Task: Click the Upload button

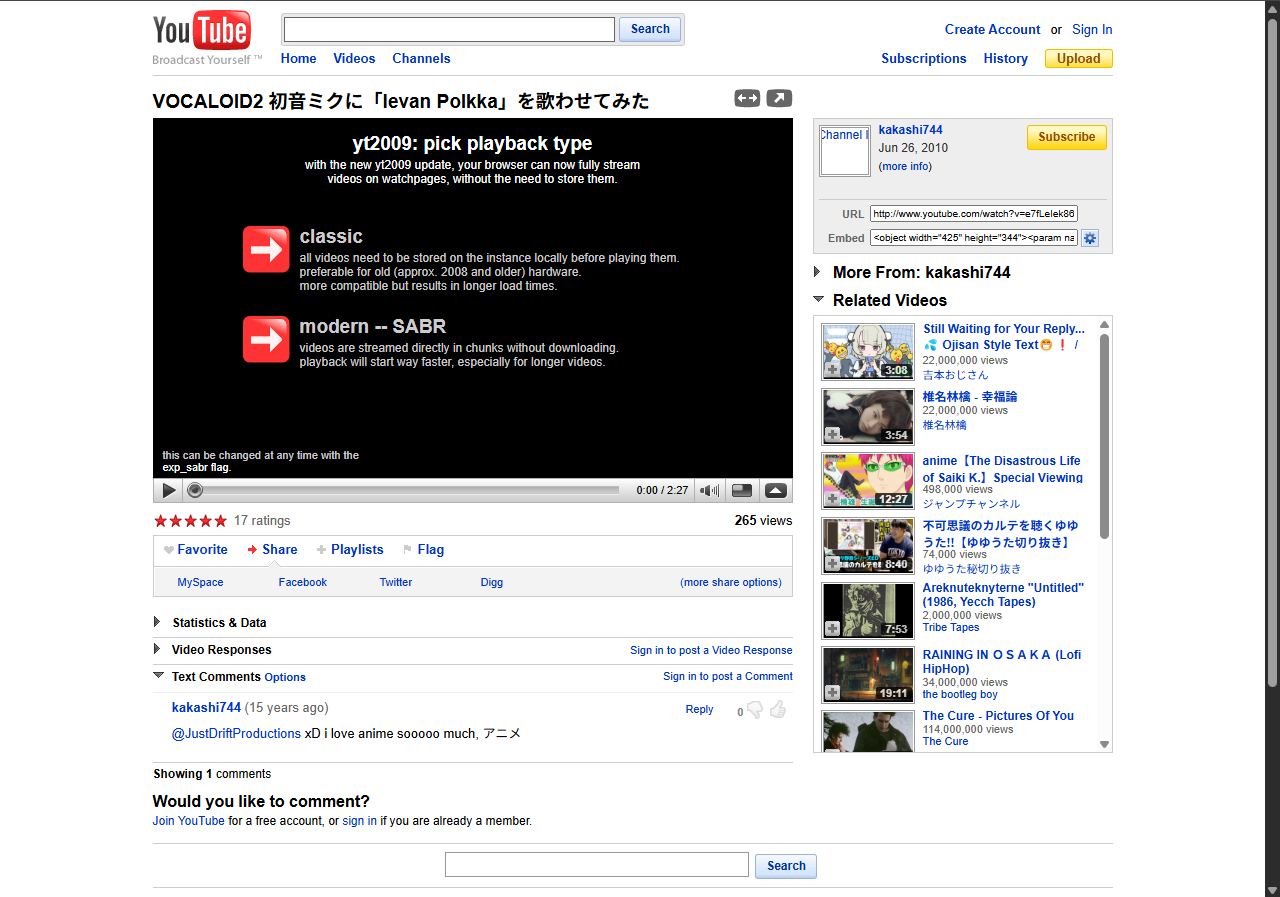Action: tap(1079, 58)
